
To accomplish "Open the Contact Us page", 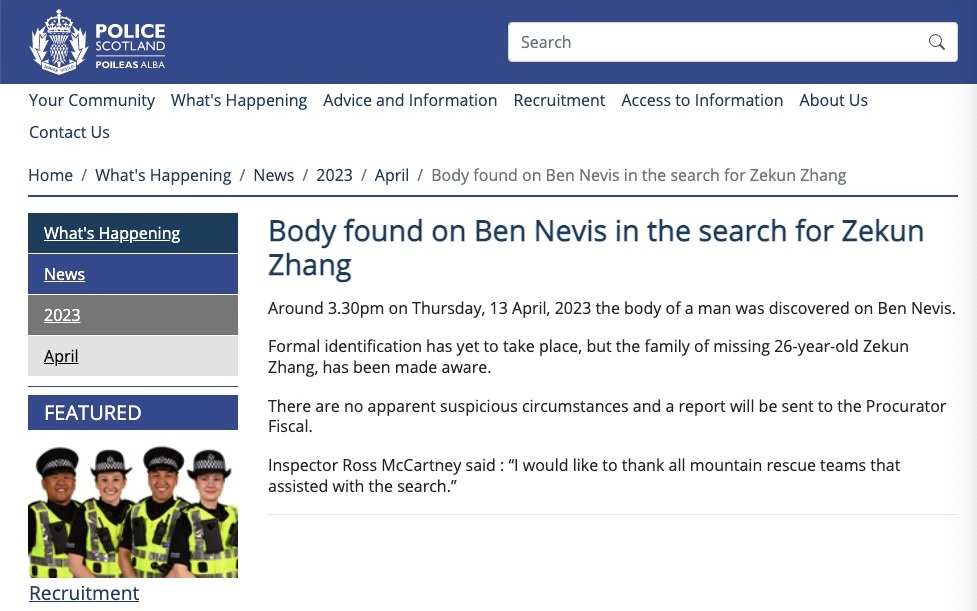I will [x=69, y=132].
